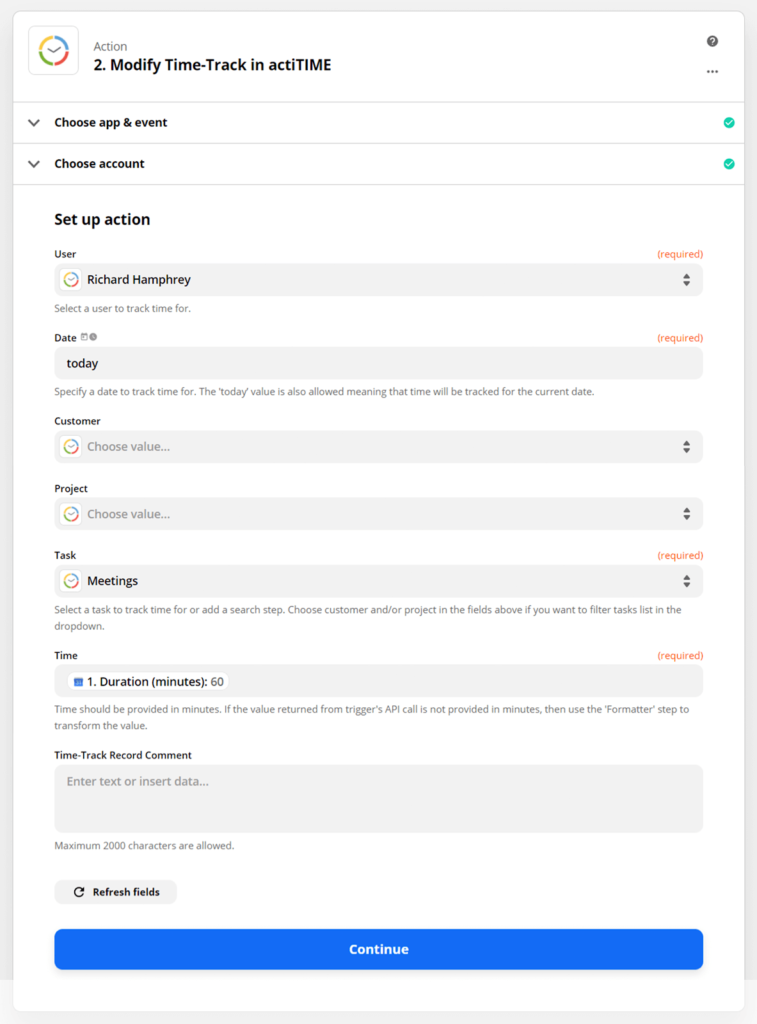Screen dimensions: 757x1024
Task: Open the User selection dropdown
Action: click(x=687, y=280)
